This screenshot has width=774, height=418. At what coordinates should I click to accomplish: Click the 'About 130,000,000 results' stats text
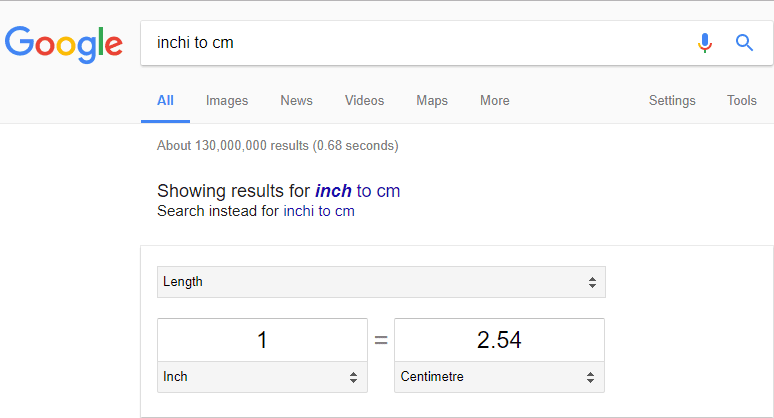coord(277,146)
